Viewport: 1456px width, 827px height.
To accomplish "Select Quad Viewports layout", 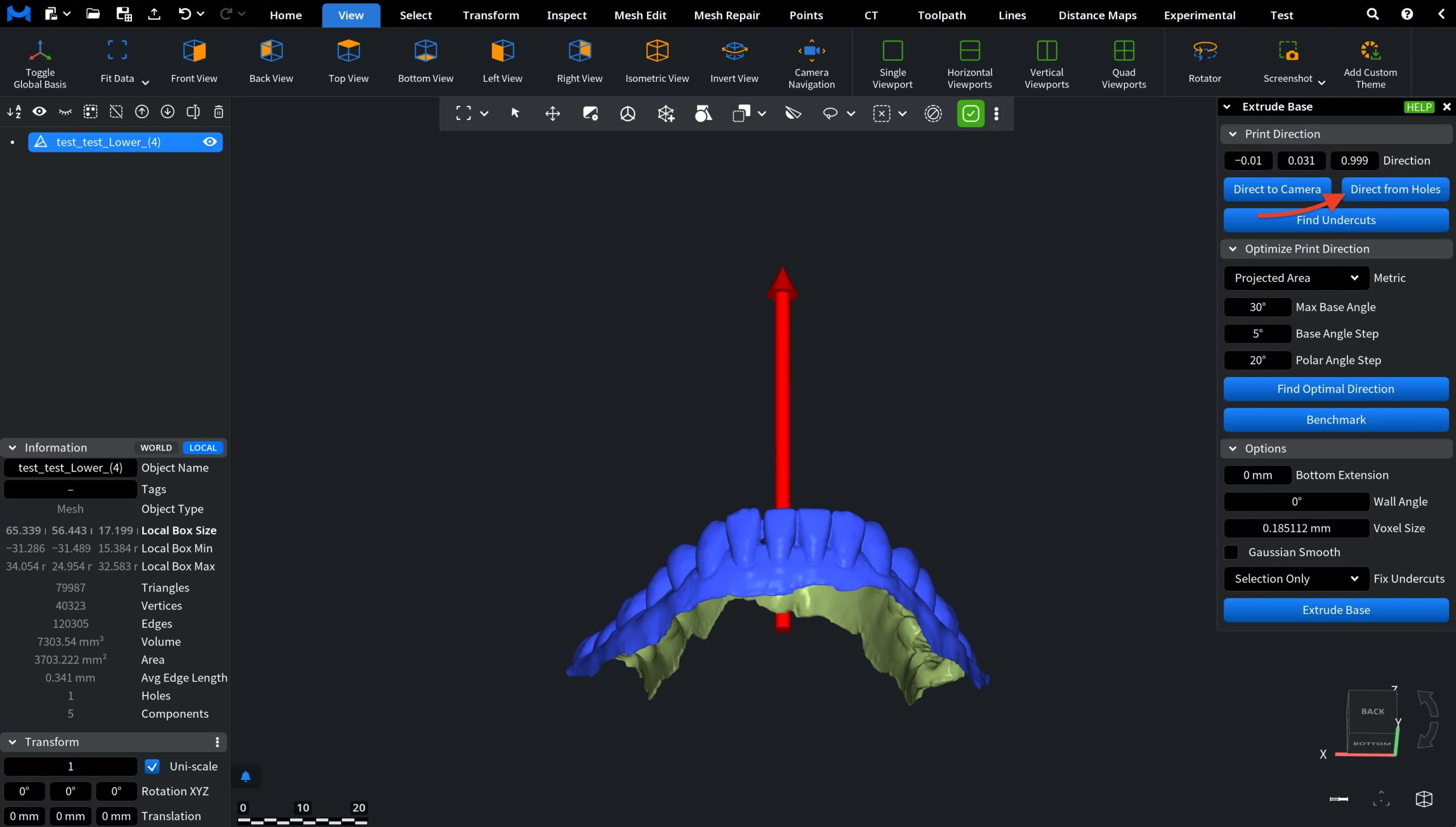I will click(x=1123, y=61).
